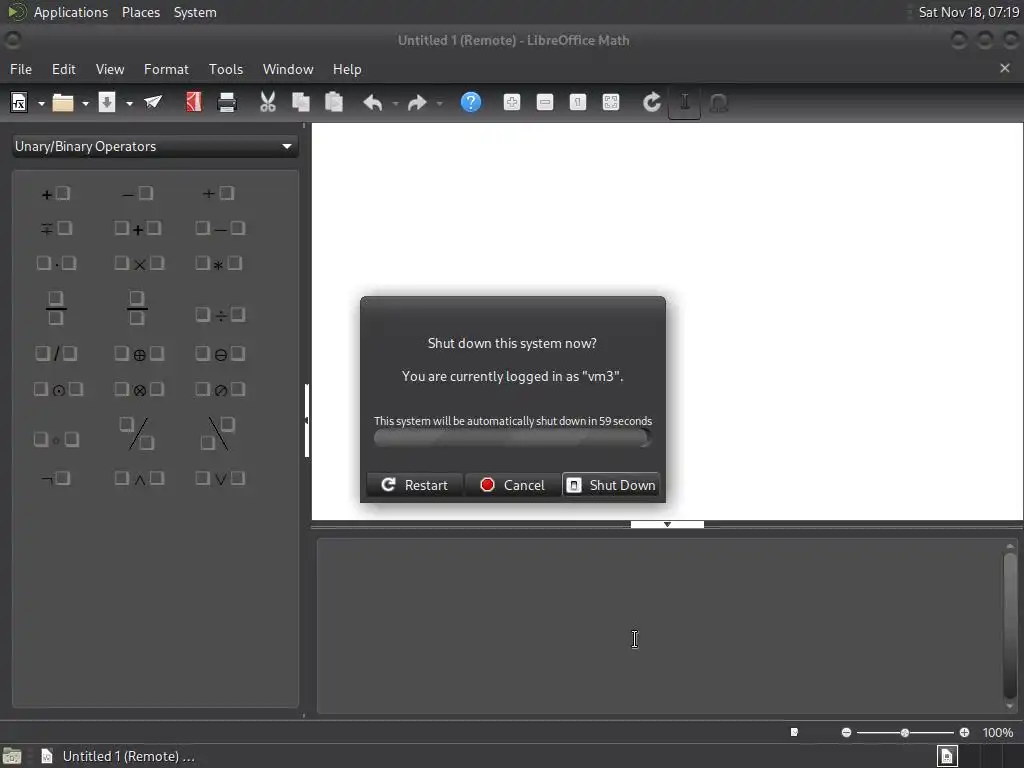This screenshot has height=768, width=1024.
Task: Insert the slash division operator
Action: click(x=56, y=353)
